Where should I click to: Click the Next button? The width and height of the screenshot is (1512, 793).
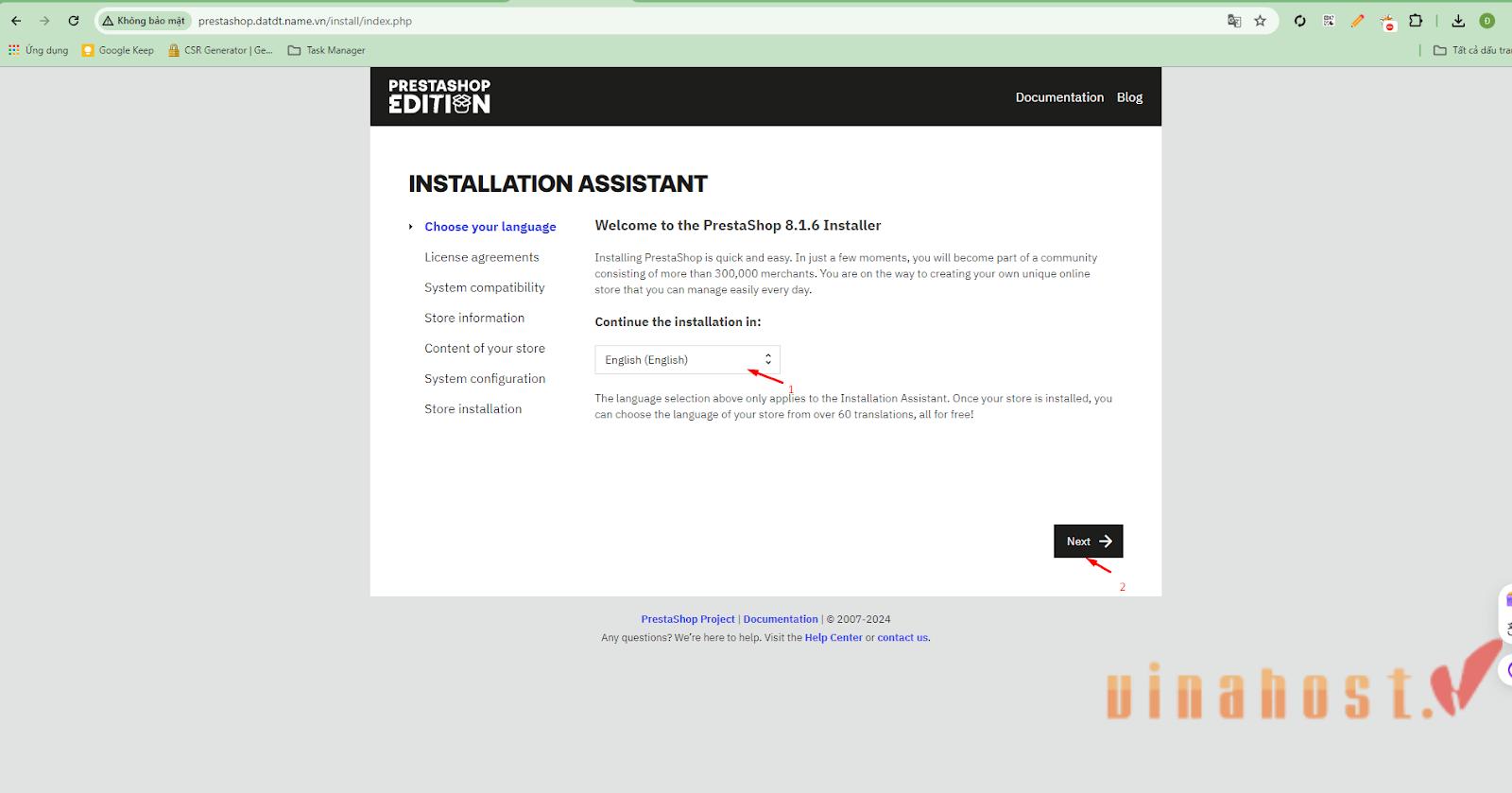(x=1089, y=542)
